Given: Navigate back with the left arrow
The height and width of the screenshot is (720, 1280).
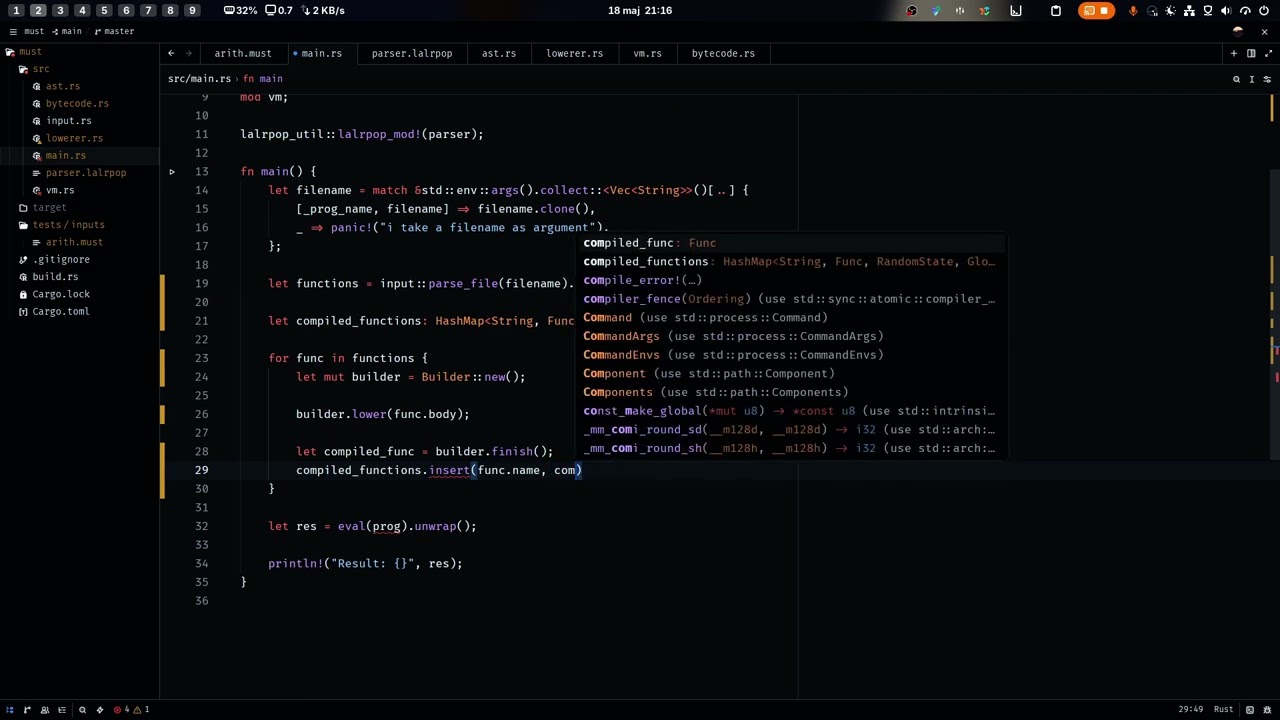Looking at the screenshot, I should (x=171, y=53).
